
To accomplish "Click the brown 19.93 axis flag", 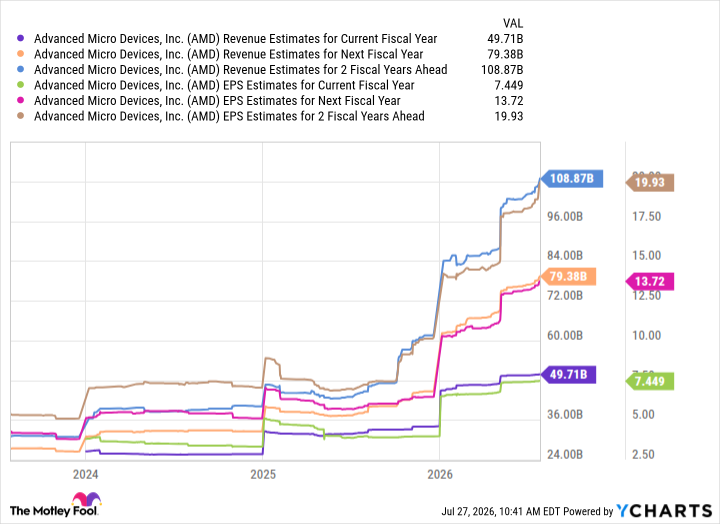I will click(650, 183).
